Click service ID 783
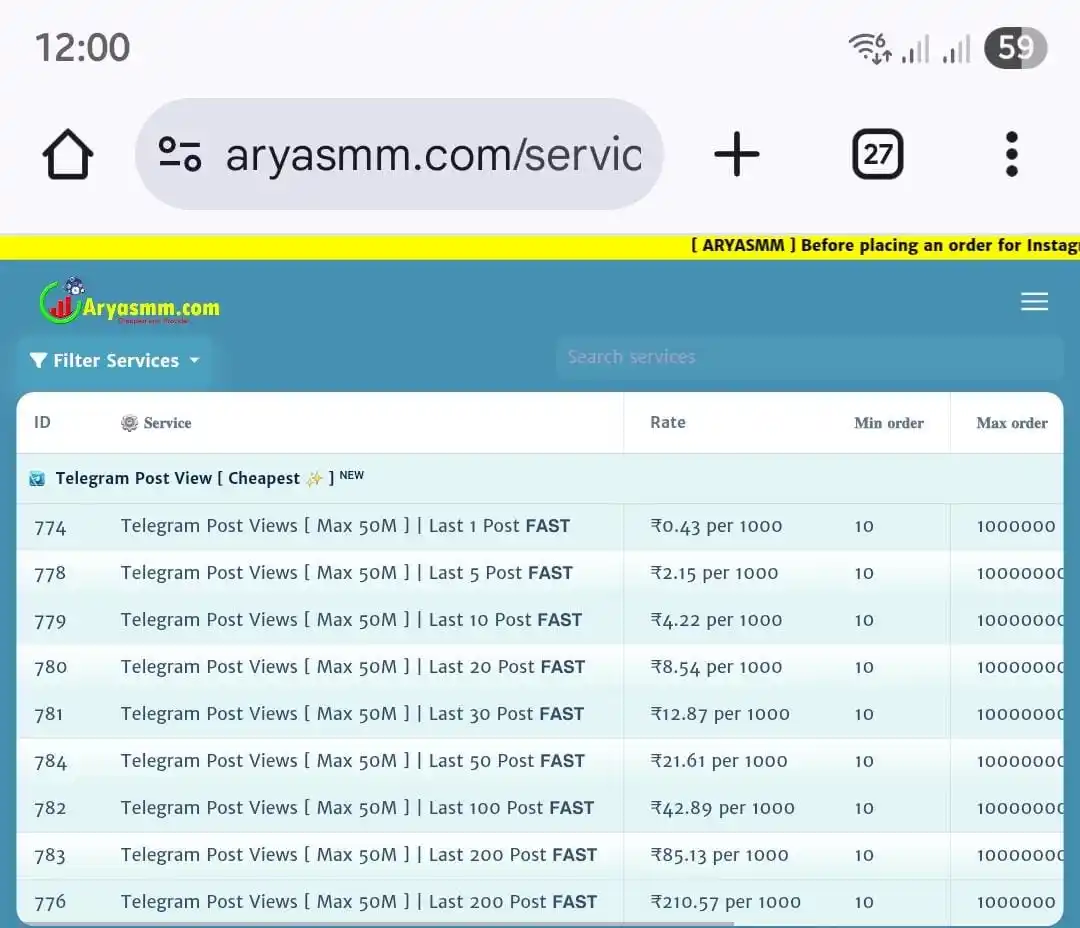Image resolution: width=1080 pixels, height=928 pixels. (x=50, y=856)
